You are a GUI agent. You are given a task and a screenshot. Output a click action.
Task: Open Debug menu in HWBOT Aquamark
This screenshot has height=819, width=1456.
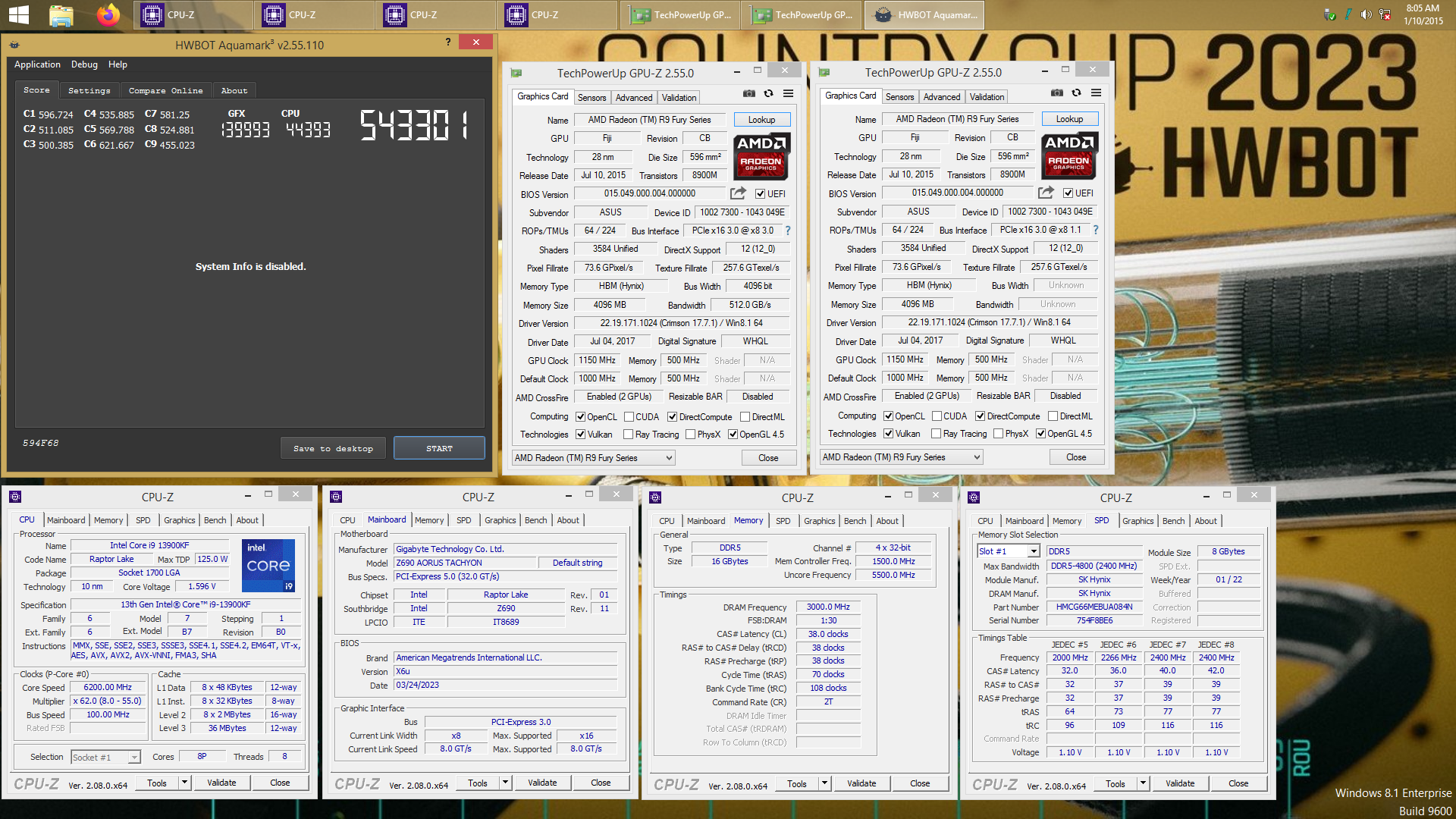pos(84,64)
